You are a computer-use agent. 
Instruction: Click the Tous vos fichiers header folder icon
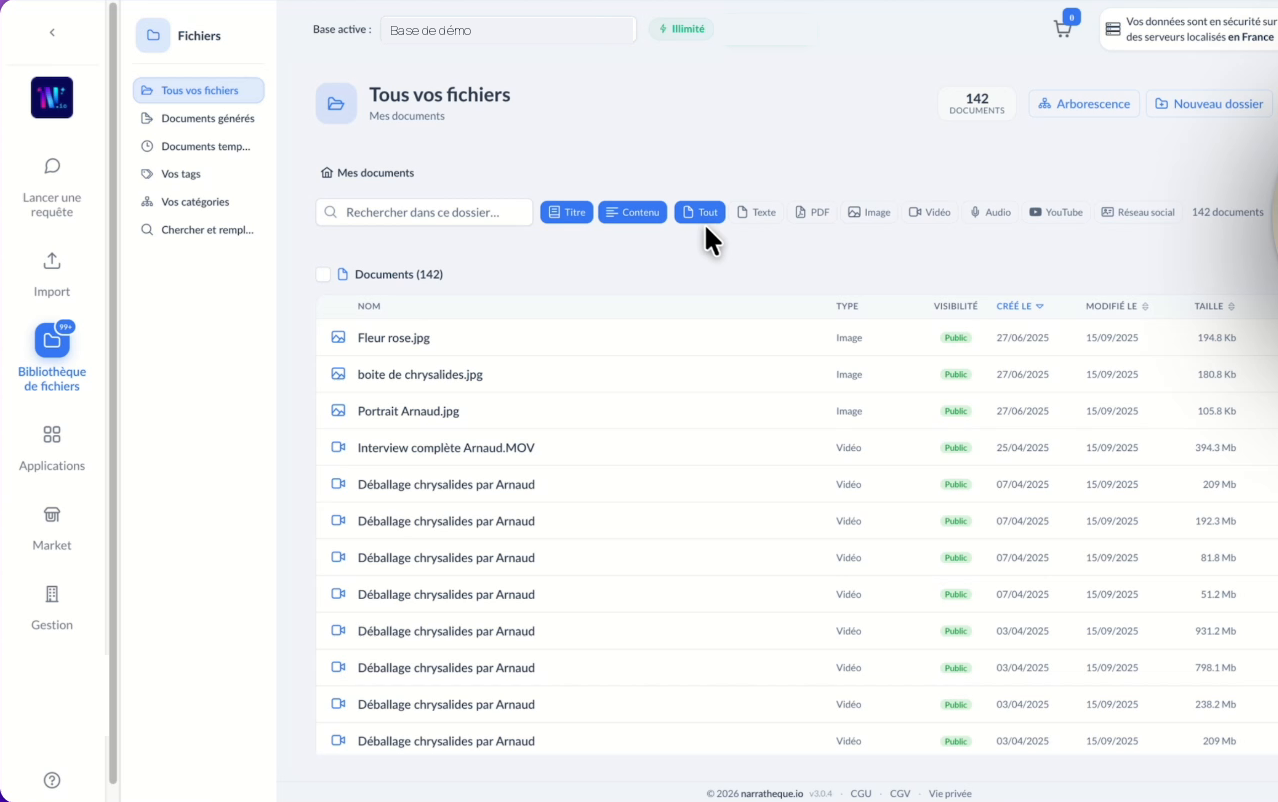click(336, 104)
